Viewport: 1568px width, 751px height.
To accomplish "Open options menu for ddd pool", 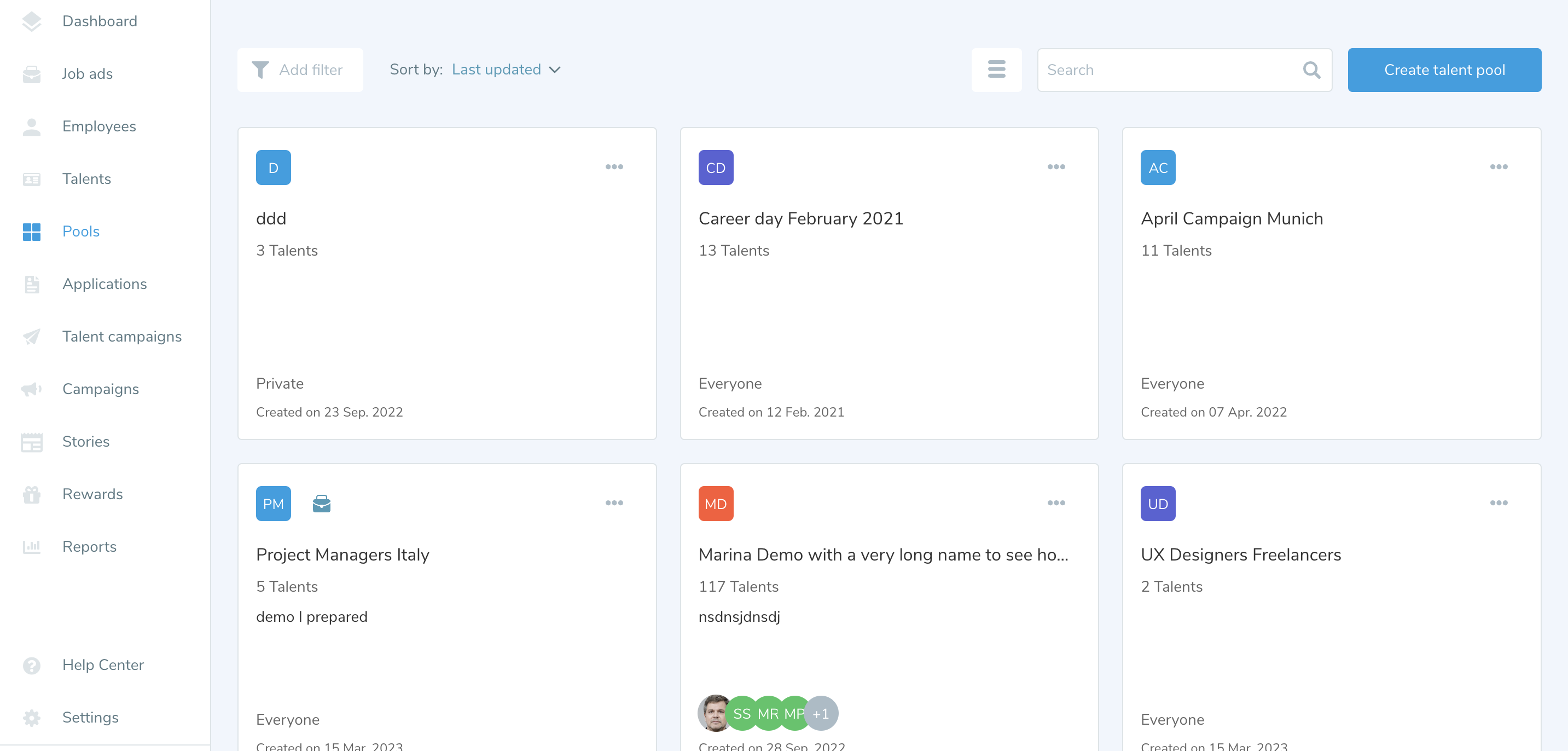I will (x=613, y=167).
